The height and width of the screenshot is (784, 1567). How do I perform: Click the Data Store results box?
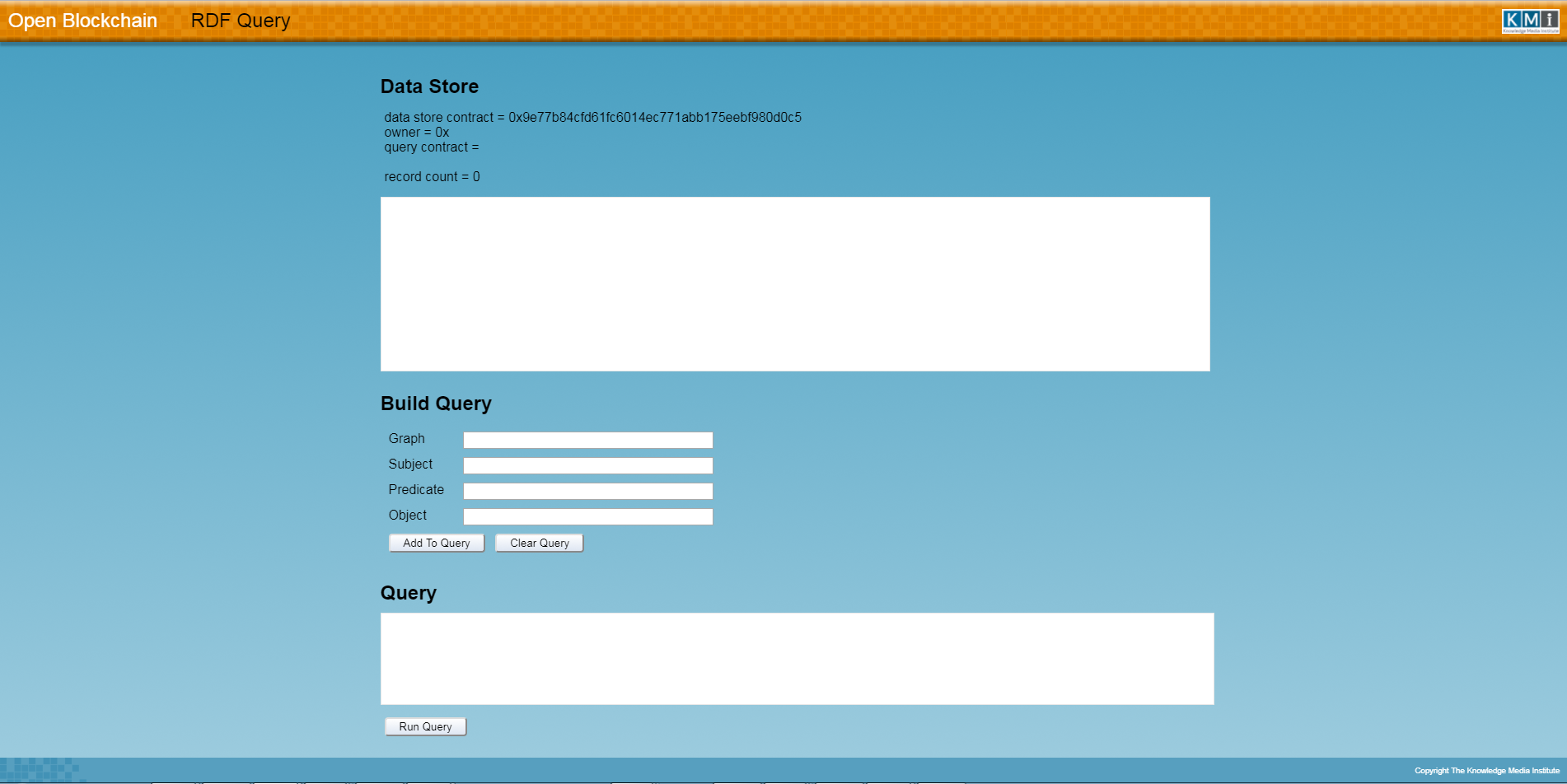(795, 283)
